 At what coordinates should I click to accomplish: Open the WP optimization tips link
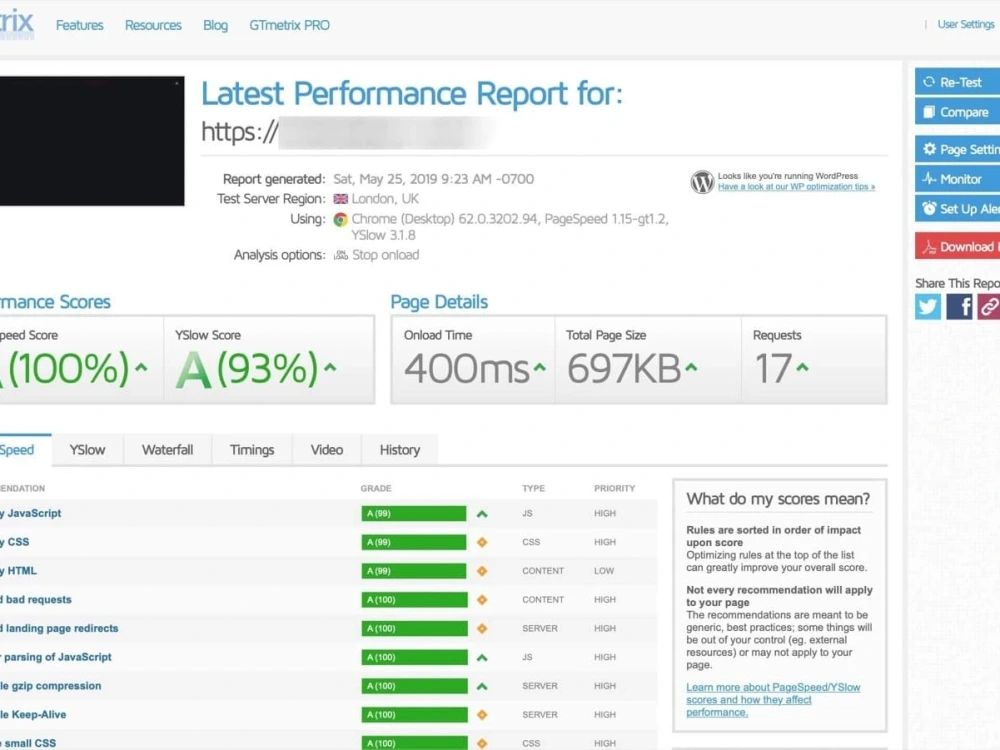coord(796,187)
